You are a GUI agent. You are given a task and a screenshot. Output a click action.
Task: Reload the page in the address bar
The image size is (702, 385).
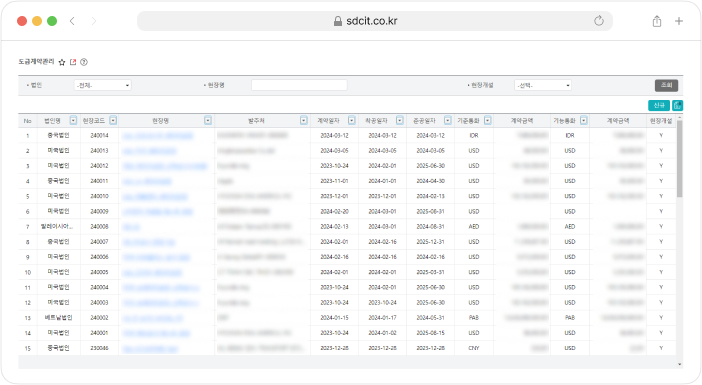pos(599,21)
